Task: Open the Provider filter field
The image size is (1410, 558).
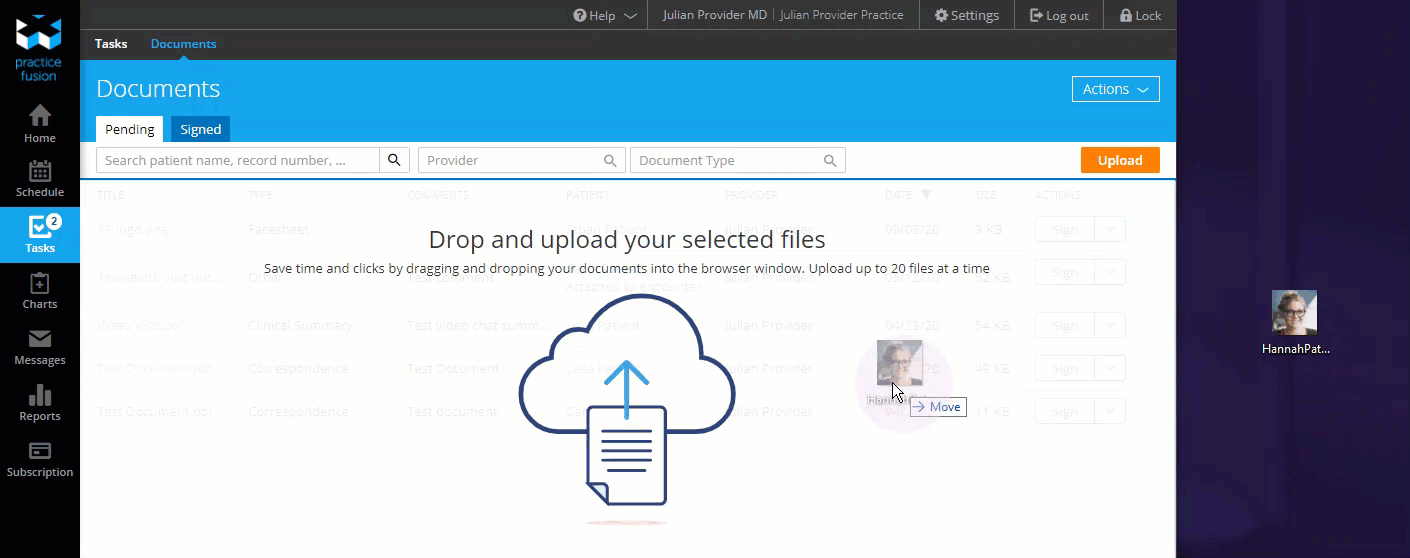Action: (x=521, y=160)
